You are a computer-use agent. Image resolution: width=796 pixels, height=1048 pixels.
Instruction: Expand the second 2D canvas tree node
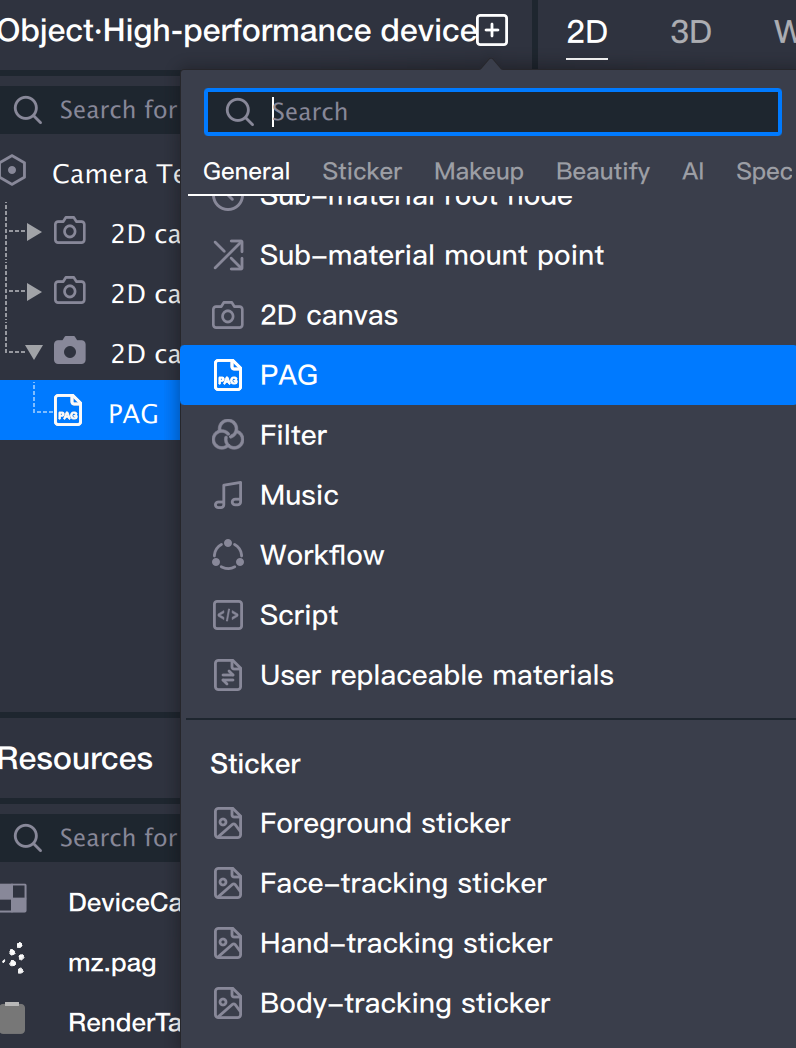[34, 292]
